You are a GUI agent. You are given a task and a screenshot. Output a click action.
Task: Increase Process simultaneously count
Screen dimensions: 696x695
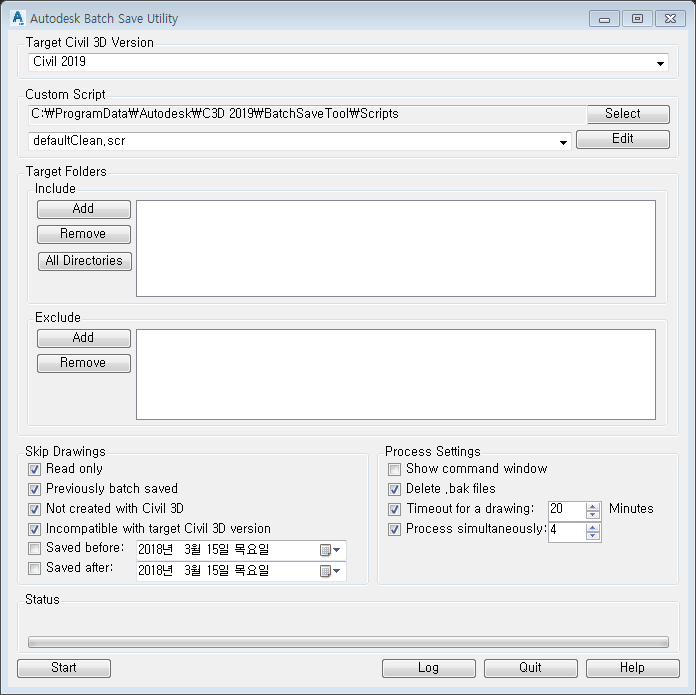593,527
